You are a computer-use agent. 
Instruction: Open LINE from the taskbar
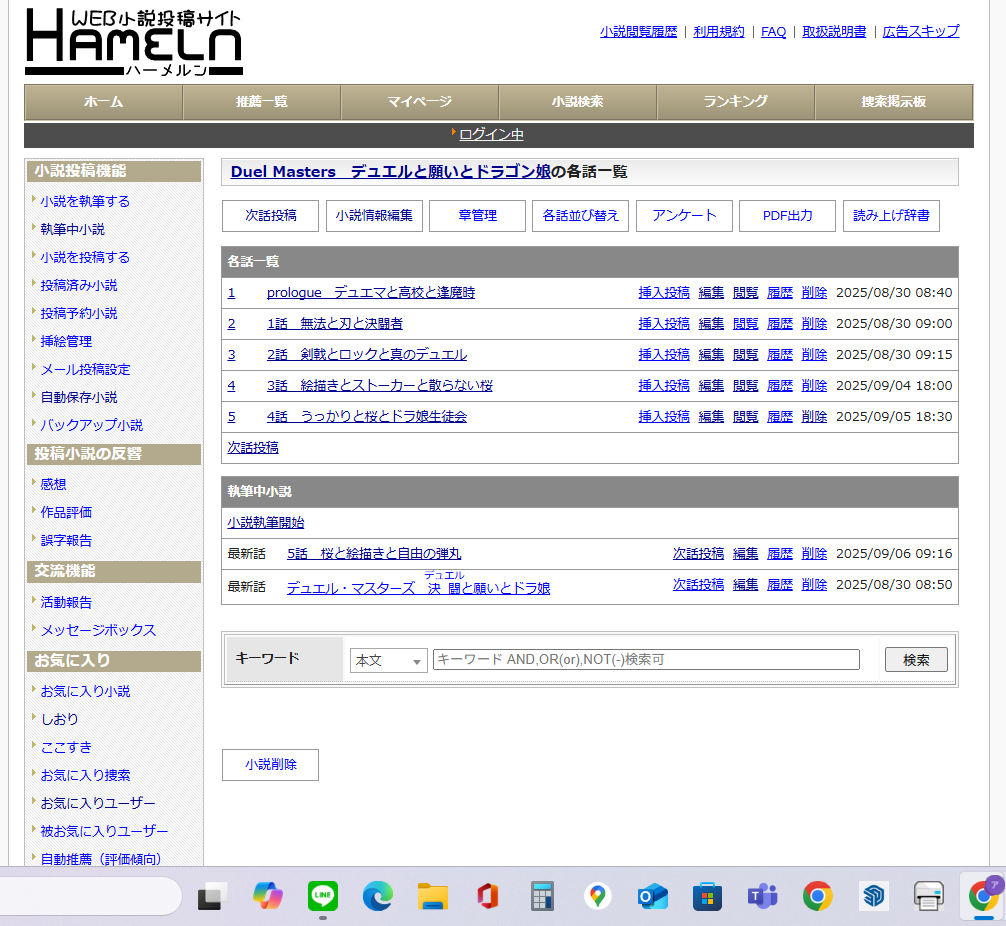coord(322,896)
